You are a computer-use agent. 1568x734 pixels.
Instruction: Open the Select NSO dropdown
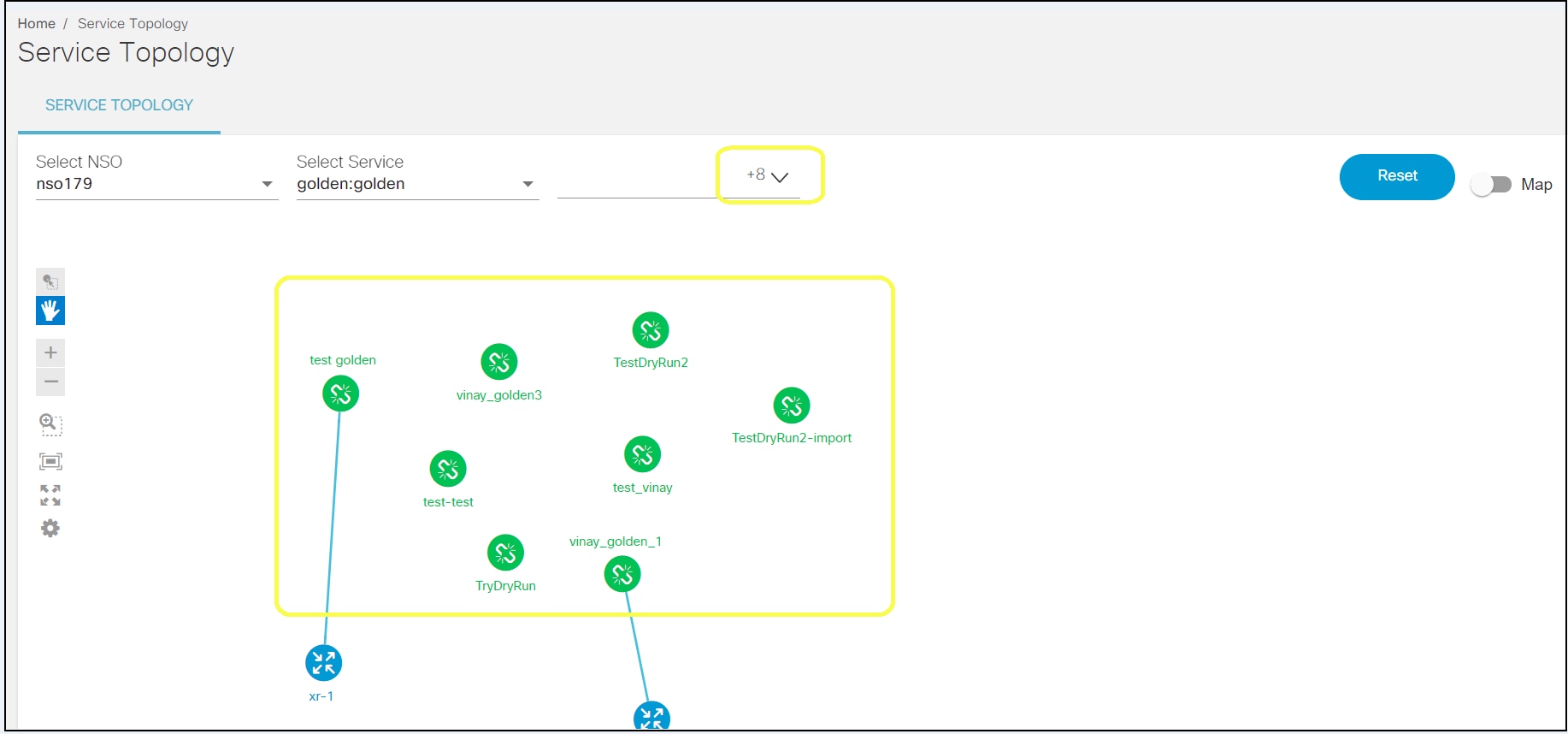(157, 184)
